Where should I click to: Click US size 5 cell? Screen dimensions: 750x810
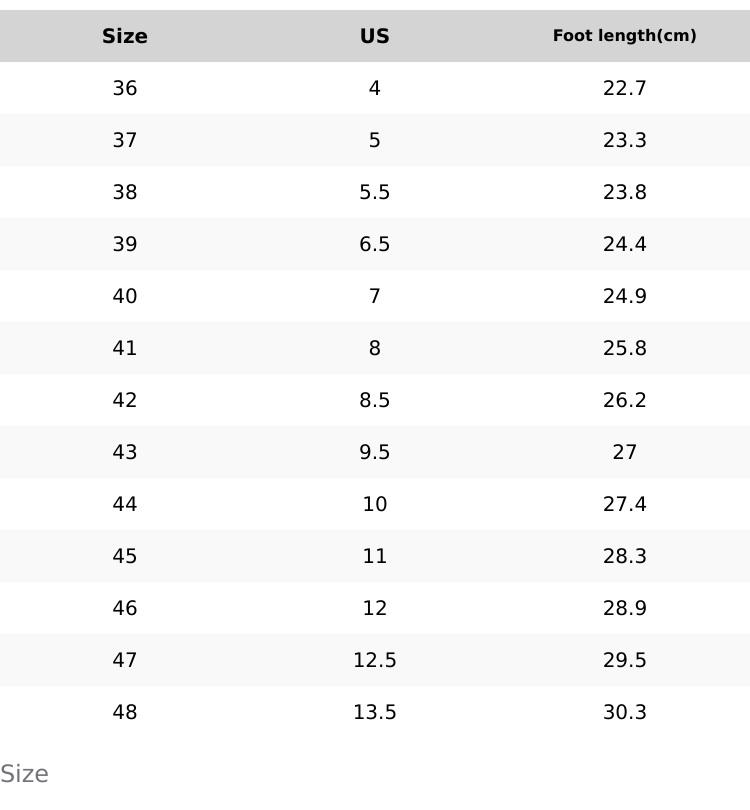[375, 140]
